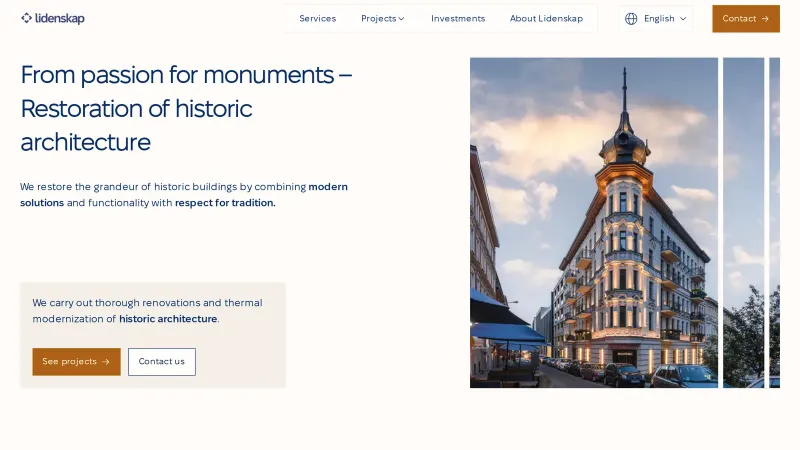Click the arrow icon in the header Contact button
Viewport: 800px width, 450px height.
(765, 18)
